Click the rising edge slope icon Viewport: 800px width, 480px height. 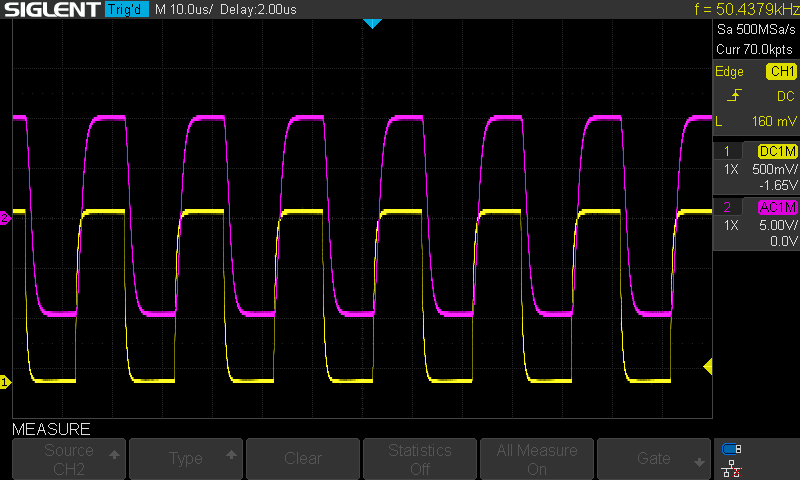click(734, 95)
